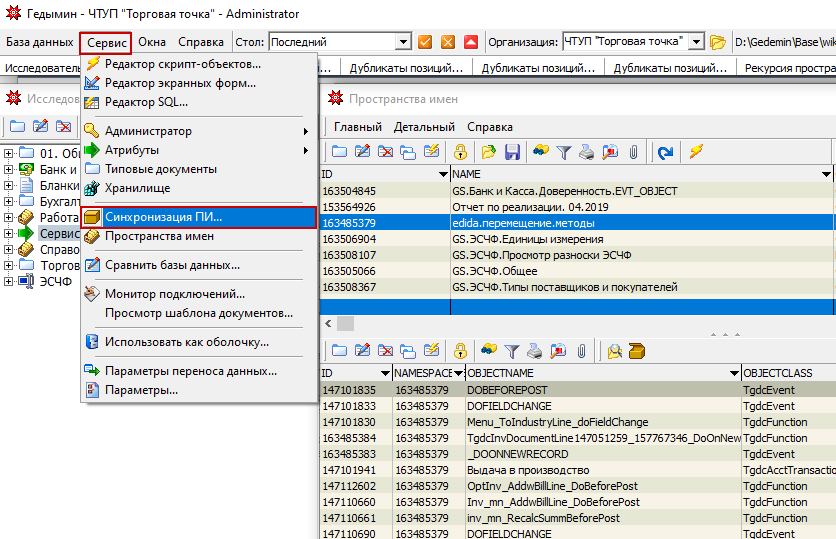Open the Стол desktop dropdown
Image resolution: width=836 pixels, height=539 pixels.
point(403,42)
